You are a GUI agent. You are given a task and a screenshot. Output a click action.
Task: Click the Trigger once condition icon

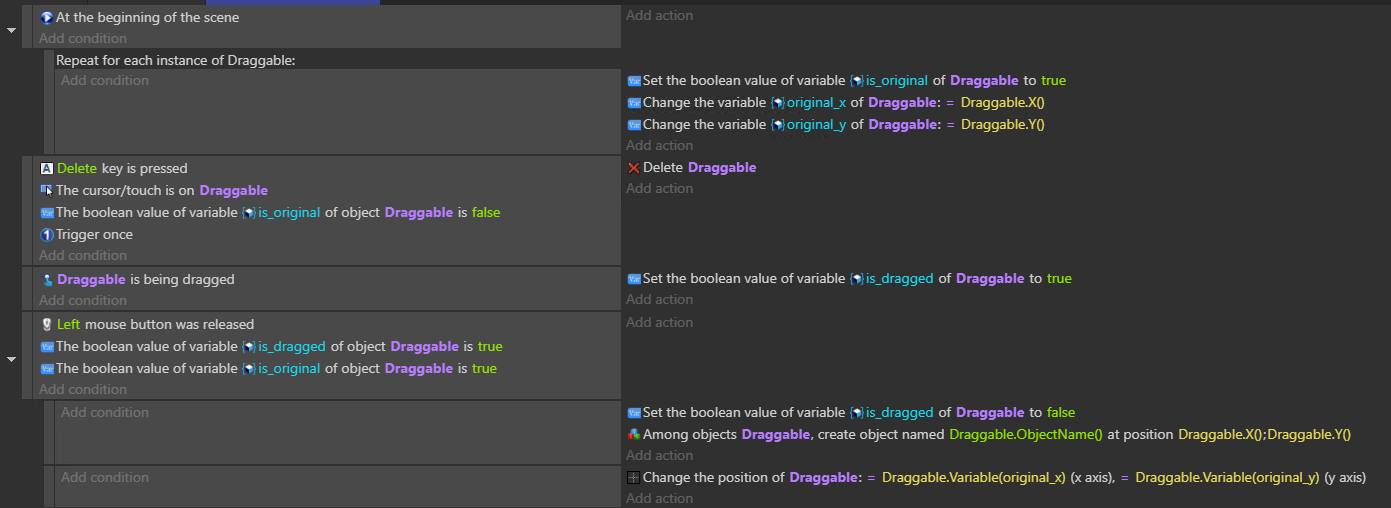pyautogui.click(x=46, y=235)
